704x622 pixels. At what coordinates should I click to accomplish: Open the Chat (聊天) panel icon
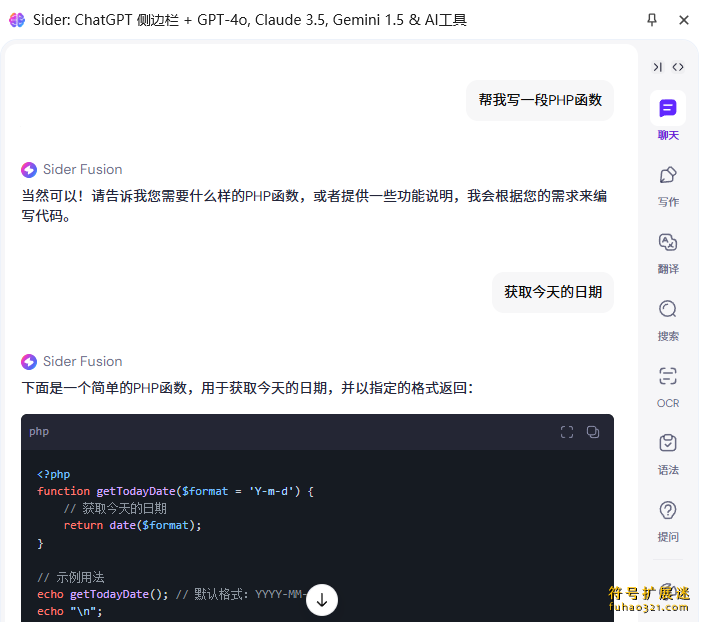click(x=668, y=108)
